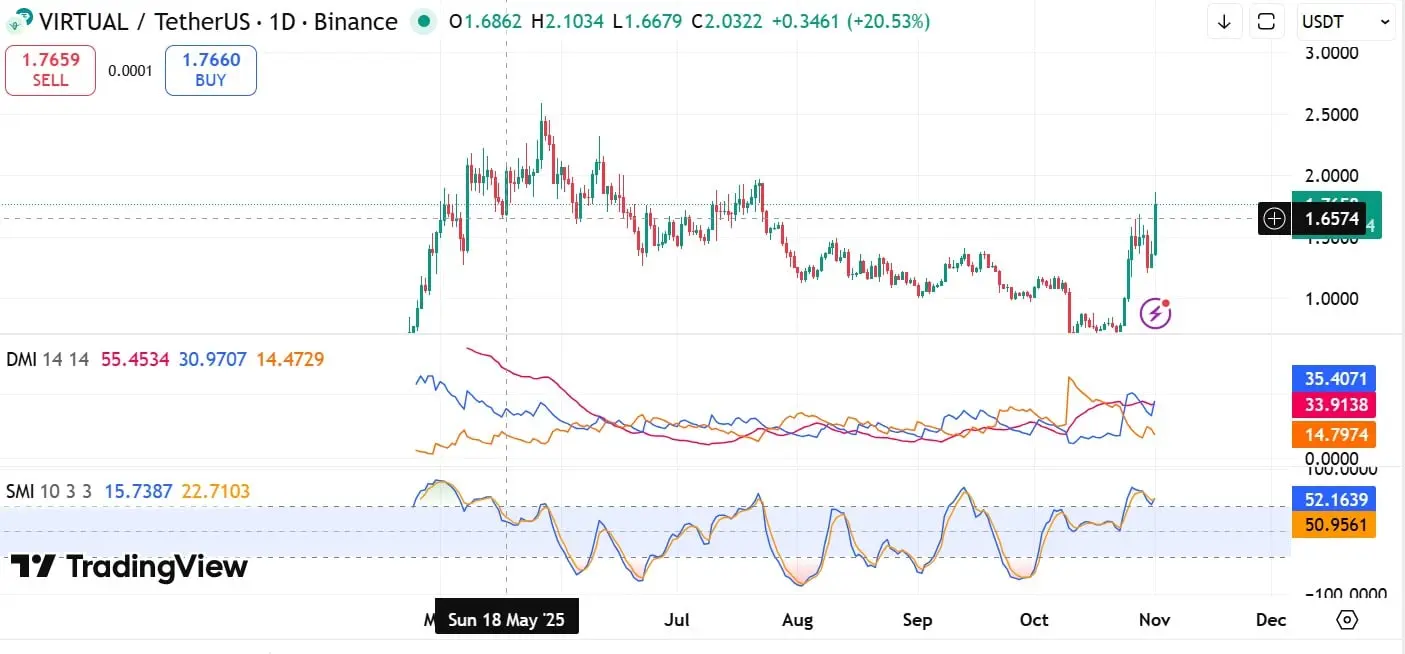
Task: Open the purple lightning quick-trade icon
Action: tap(1155, 313)
